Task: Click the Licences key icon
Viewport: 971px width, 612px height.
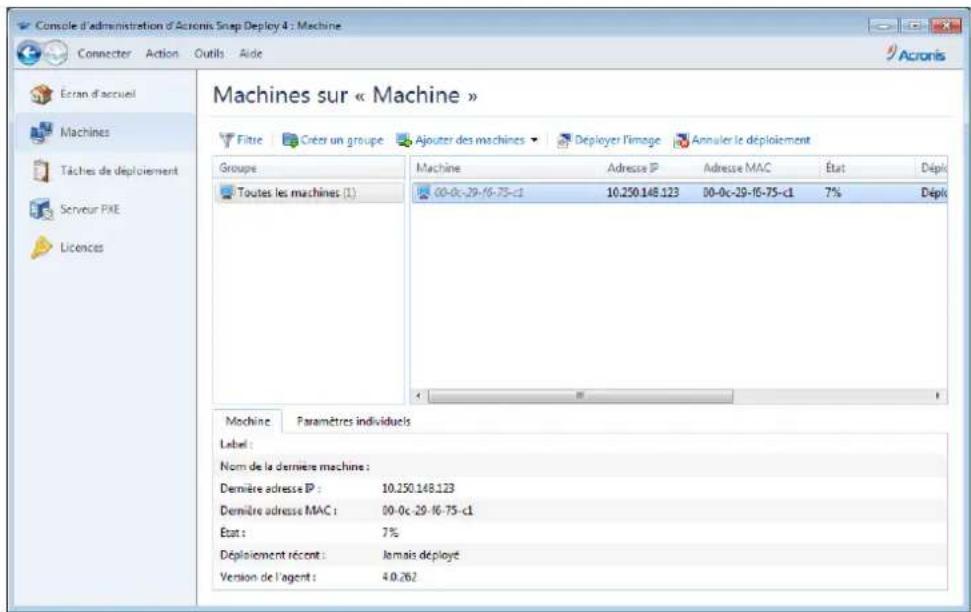Action: tap(41, 248)
